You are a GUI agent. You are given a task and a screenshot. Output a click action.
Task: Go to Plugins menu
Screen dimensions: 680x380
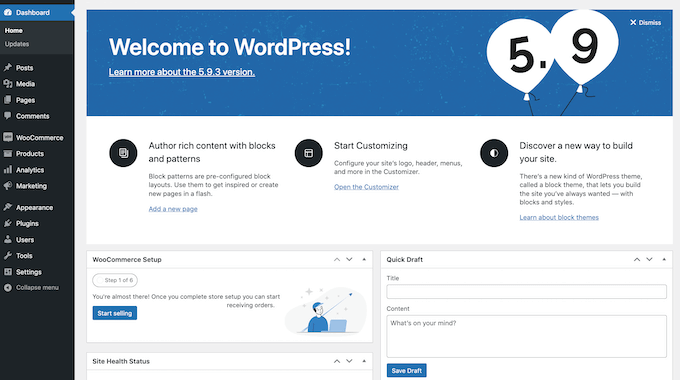[27, 224]
